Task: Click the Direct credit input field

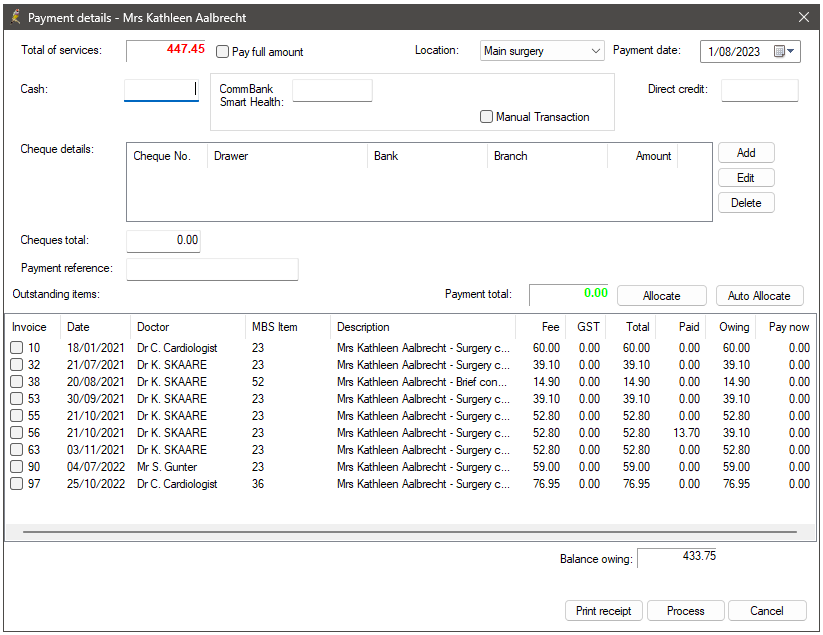Action: tap(759, 90)
